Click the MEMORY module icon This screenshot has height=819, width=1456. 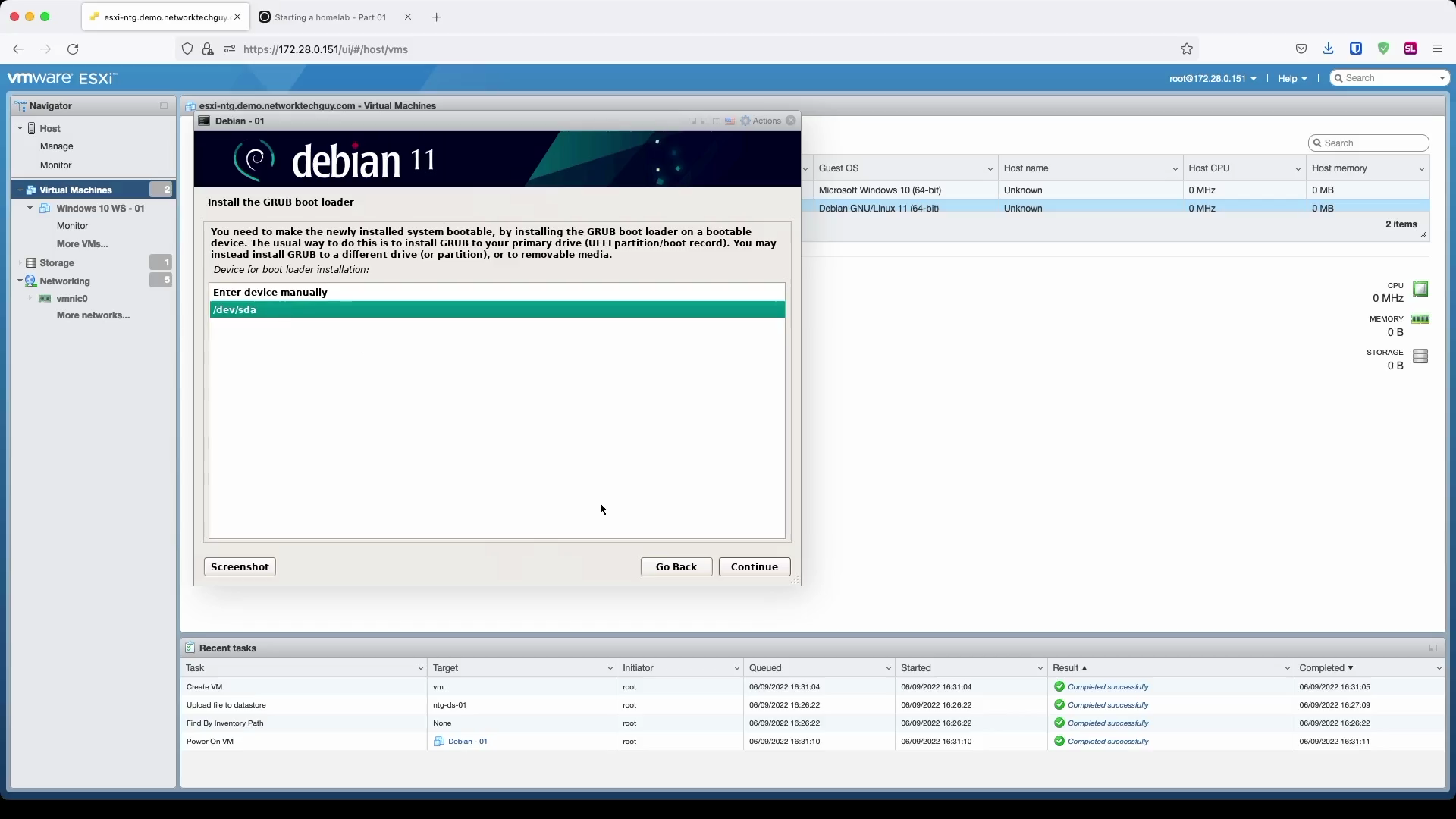1420,319
